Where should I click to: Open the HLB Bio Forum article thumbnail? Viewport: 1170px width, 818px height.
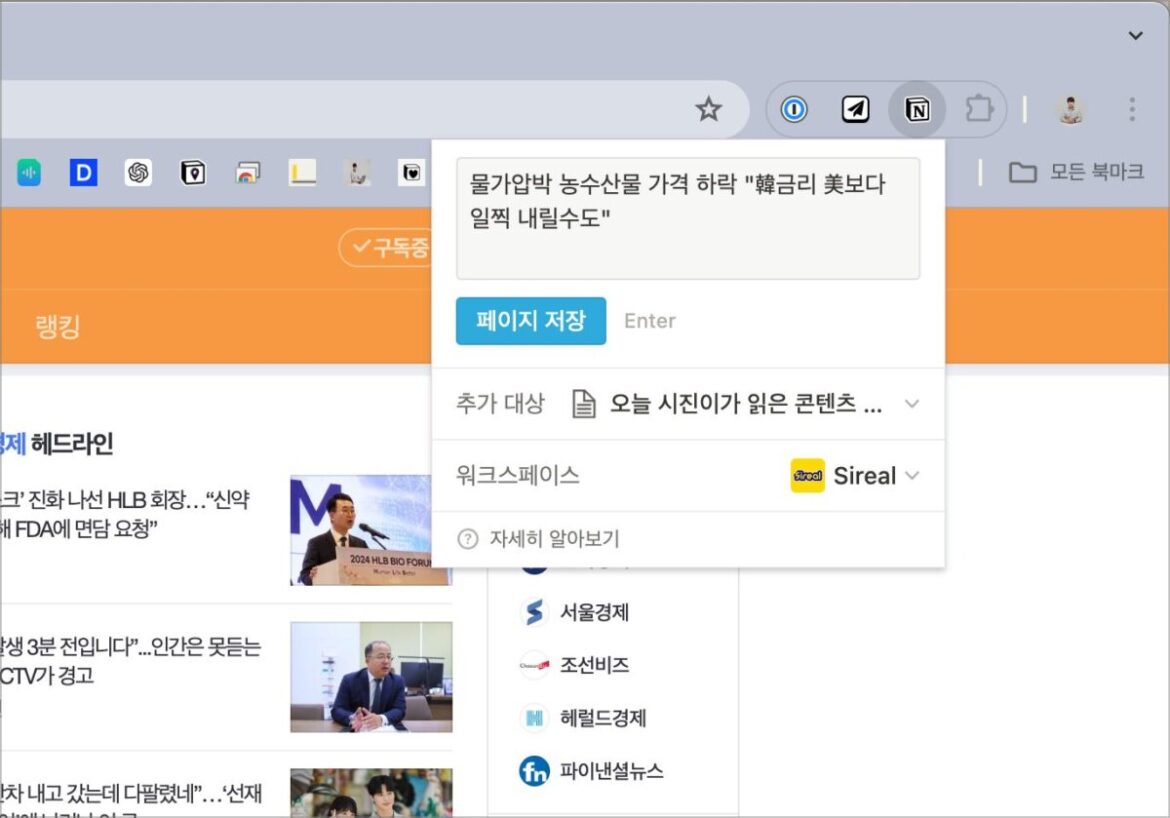point(370,530)
